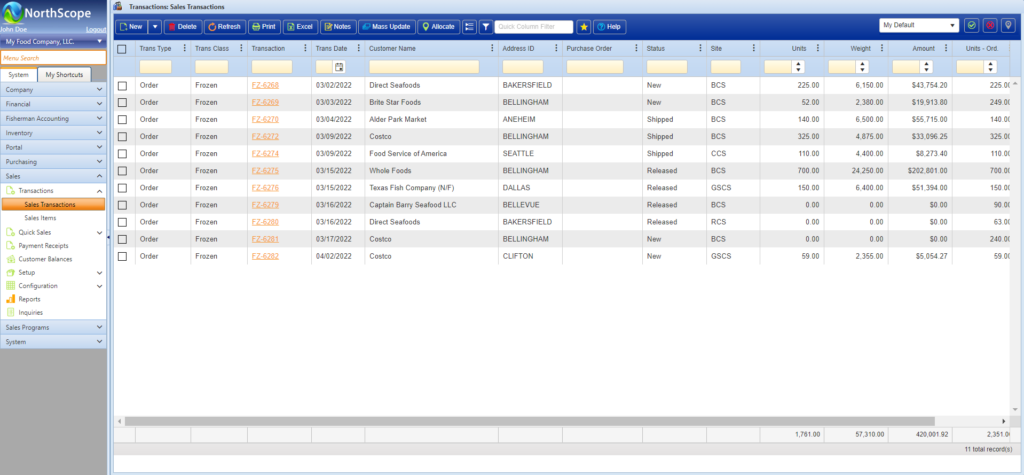The height and width of the screenshot is (475, 1024).
Task: Expand the Inventory menu section
Action: click(53, 132)
